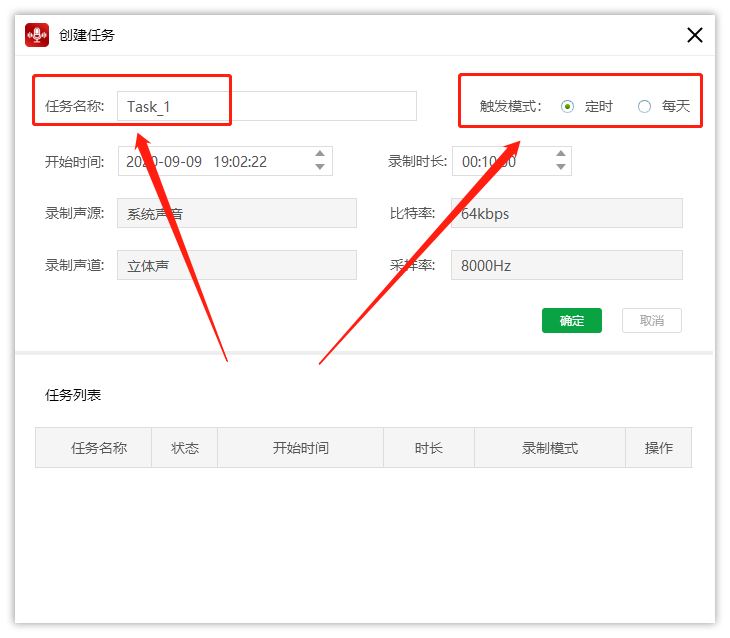Increase 录制时长 with the up arrow
The height and width of the screenshot is (638, 730).
[x=560, y=155]
